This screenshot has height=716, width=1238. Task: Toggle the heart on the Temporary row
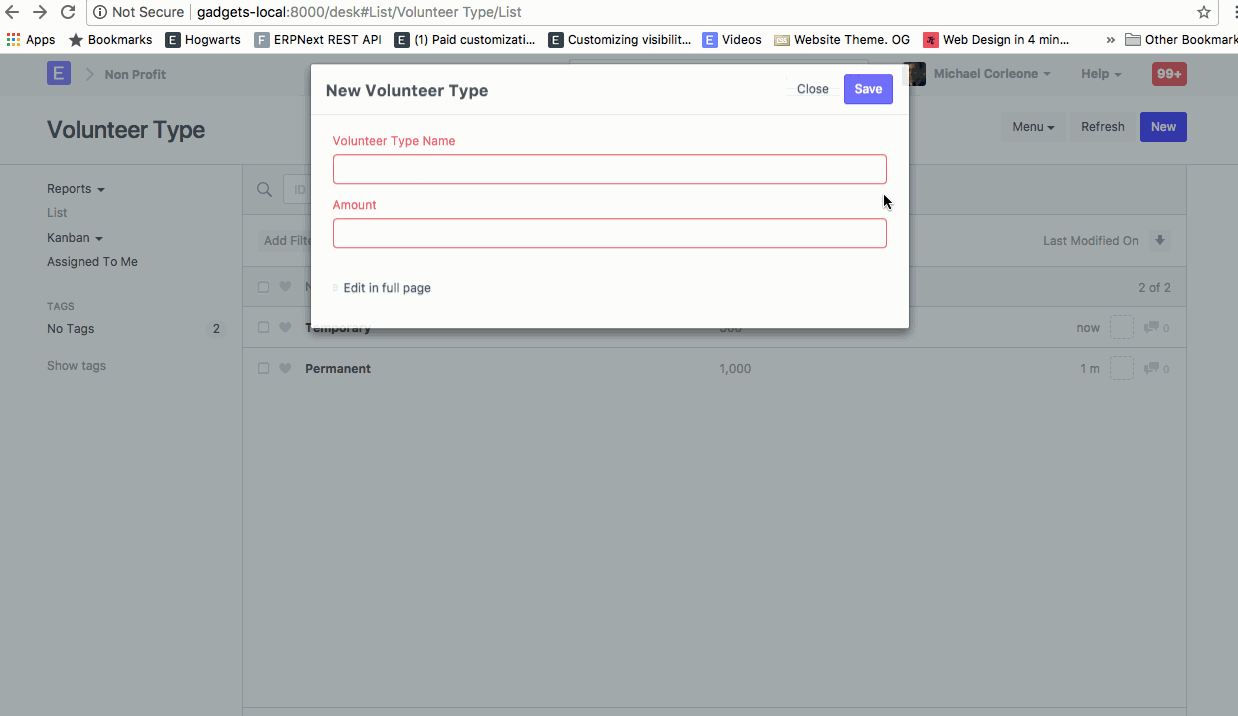click(x=285, y=327)
